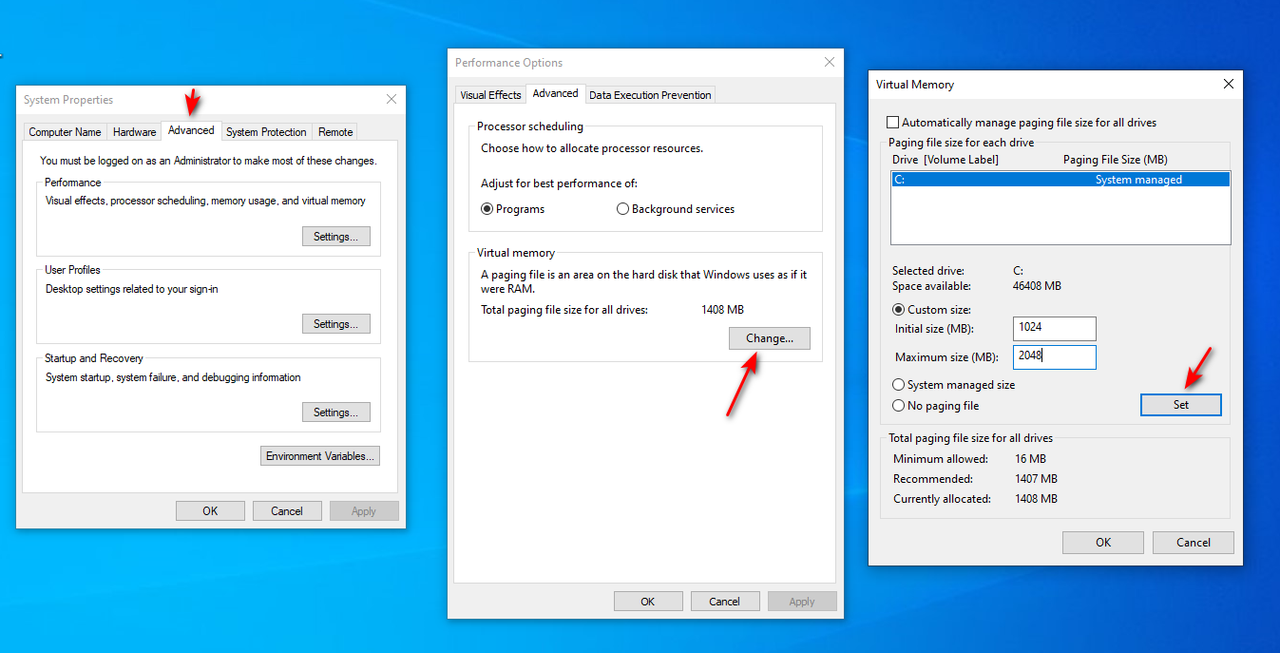This screenshot has width=1280, height=653.
Task: Open Performance Settings in System Properties
Action: click(336, 237)
